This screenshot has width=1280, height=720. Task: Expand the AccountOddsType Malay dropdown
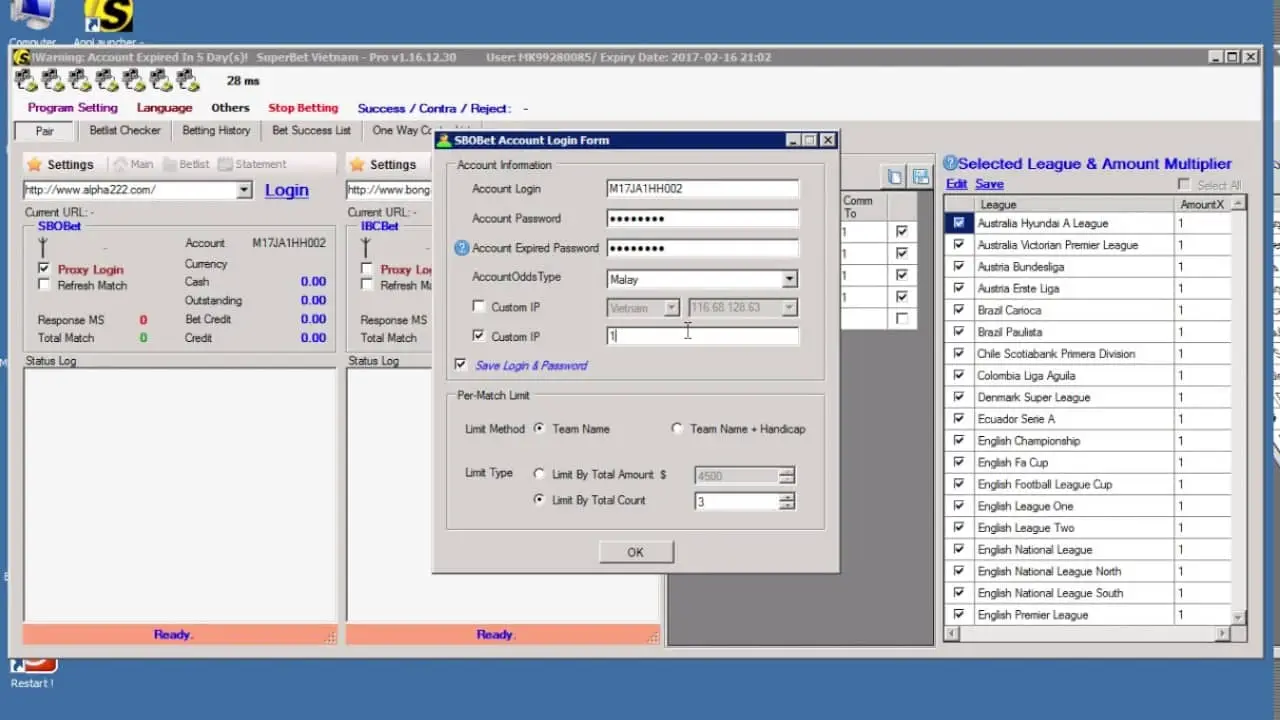point(789,280)
